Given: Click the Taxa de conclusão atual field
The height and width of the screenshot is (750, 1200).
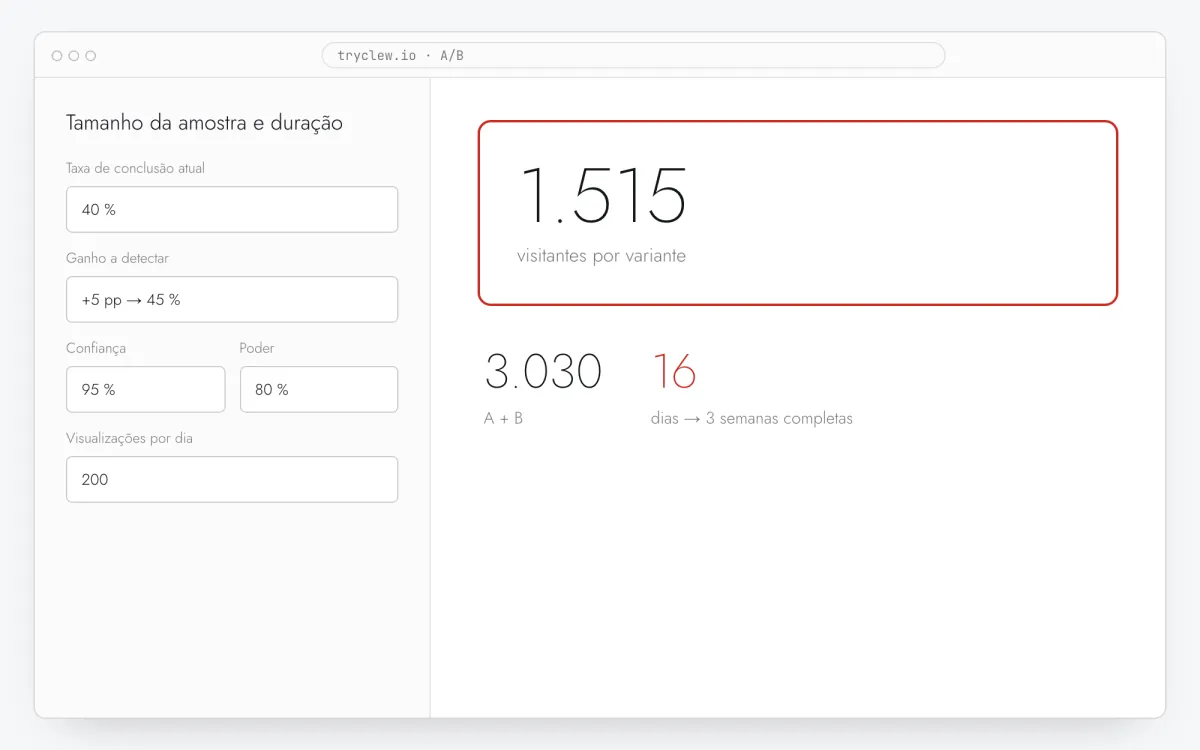Looking at the screenshot, I should 232,209.
